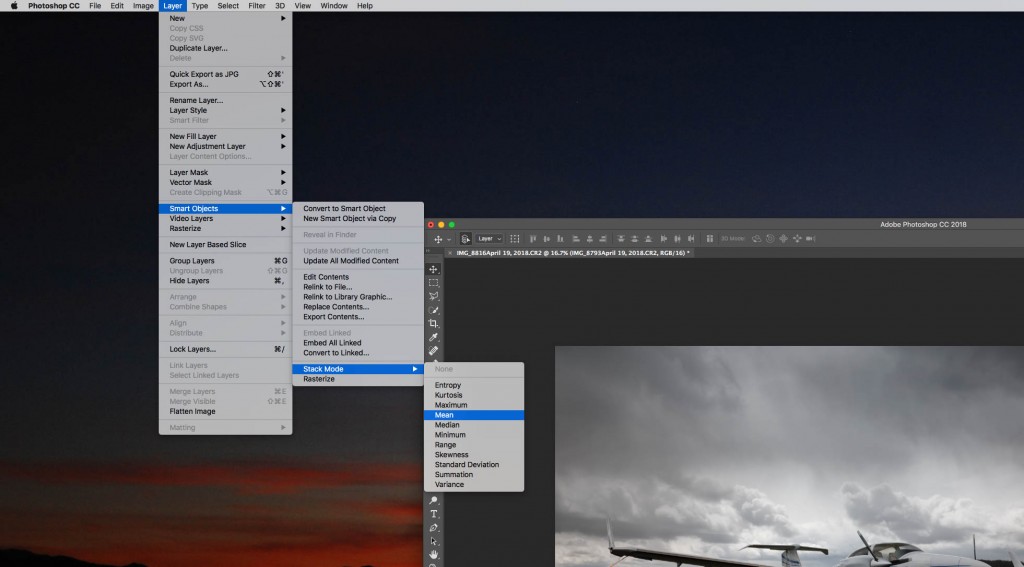Screen dimensions: 1024x567
Task: Click the Auto-Align Layers icon
Action: [x=710, y=238]
